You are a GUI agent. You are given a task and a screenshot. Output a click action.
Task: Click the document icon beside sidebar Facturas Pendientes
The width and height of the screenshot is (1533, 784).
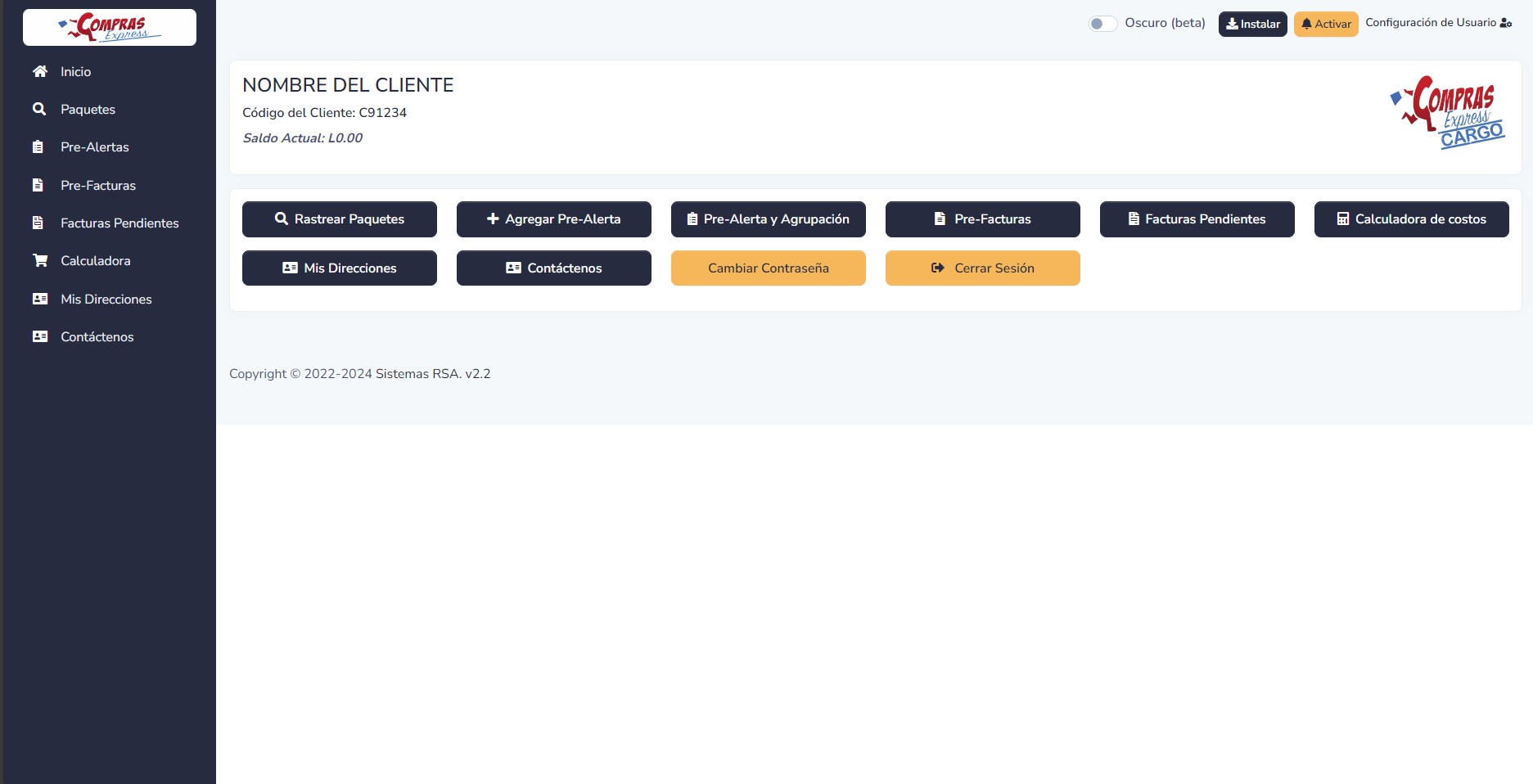click(x=38, y=223)
